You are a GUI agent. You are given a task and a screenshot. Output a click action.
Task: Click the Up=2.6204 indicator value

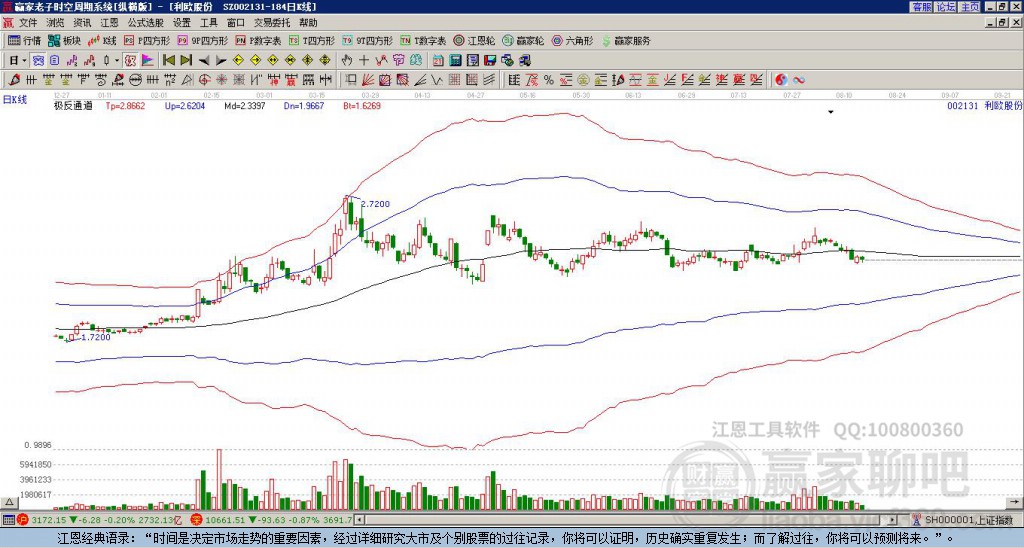[x=185, y=105]
